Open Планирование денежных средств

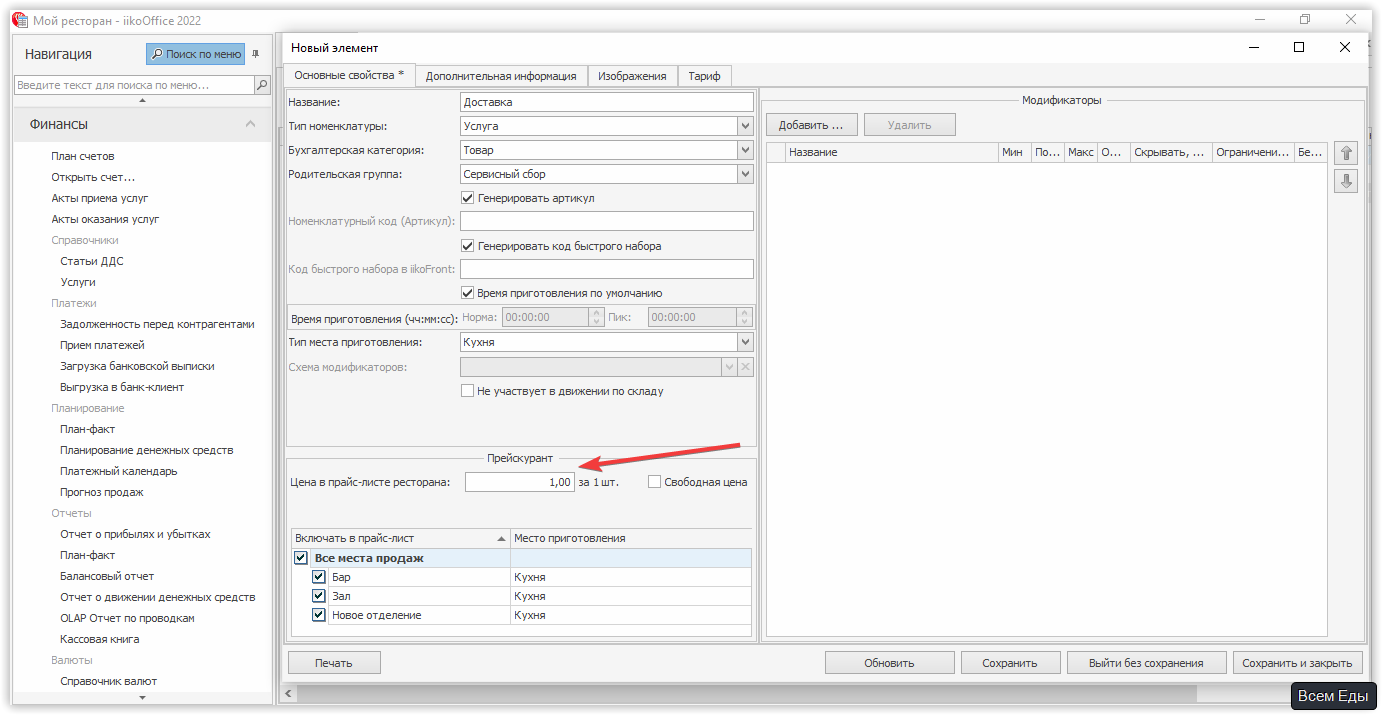146,450
